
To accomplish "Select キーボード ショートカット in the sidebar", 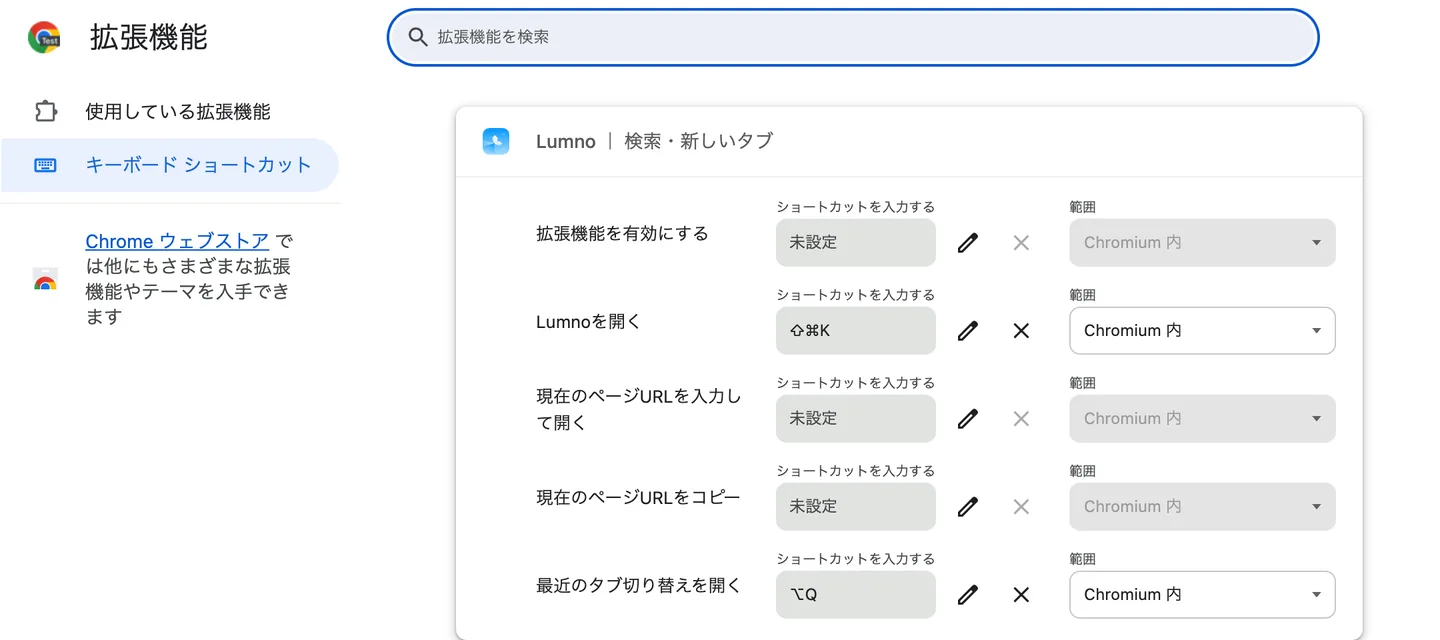I will [170, 165].
